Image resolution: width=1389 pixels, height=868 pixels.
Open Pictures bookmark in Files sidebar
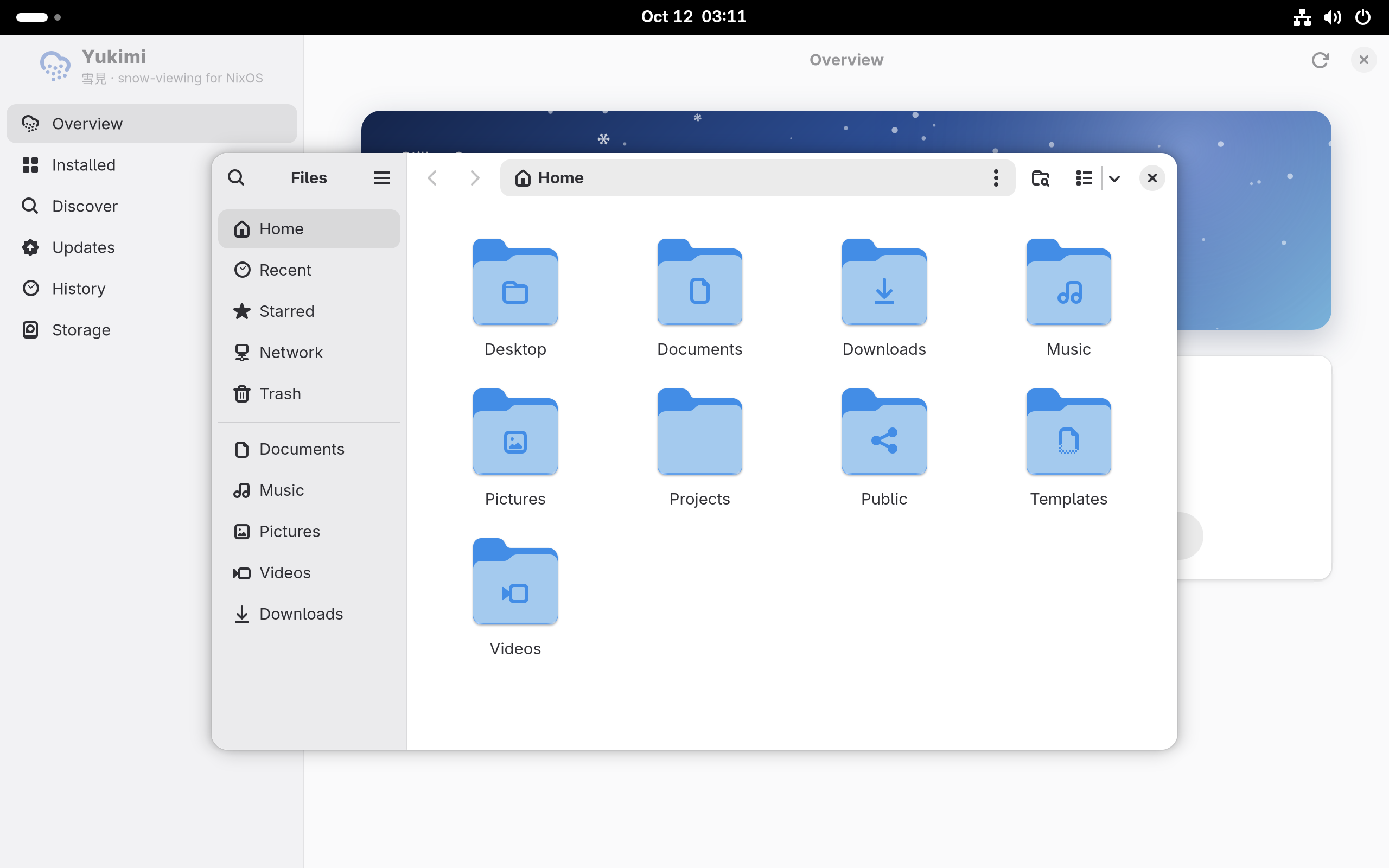pos(309,532)
